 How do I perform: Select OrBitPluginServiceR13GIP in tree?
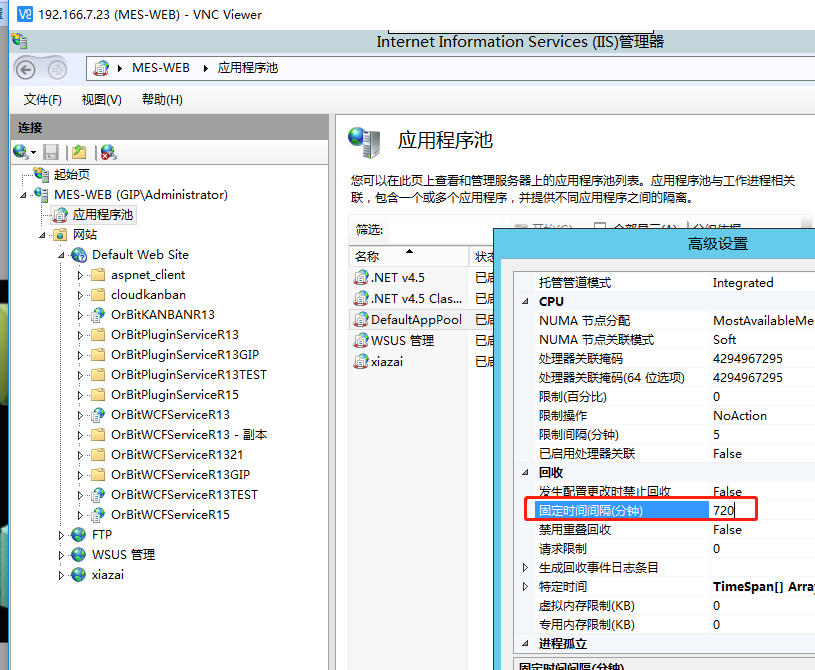point(185,354)
